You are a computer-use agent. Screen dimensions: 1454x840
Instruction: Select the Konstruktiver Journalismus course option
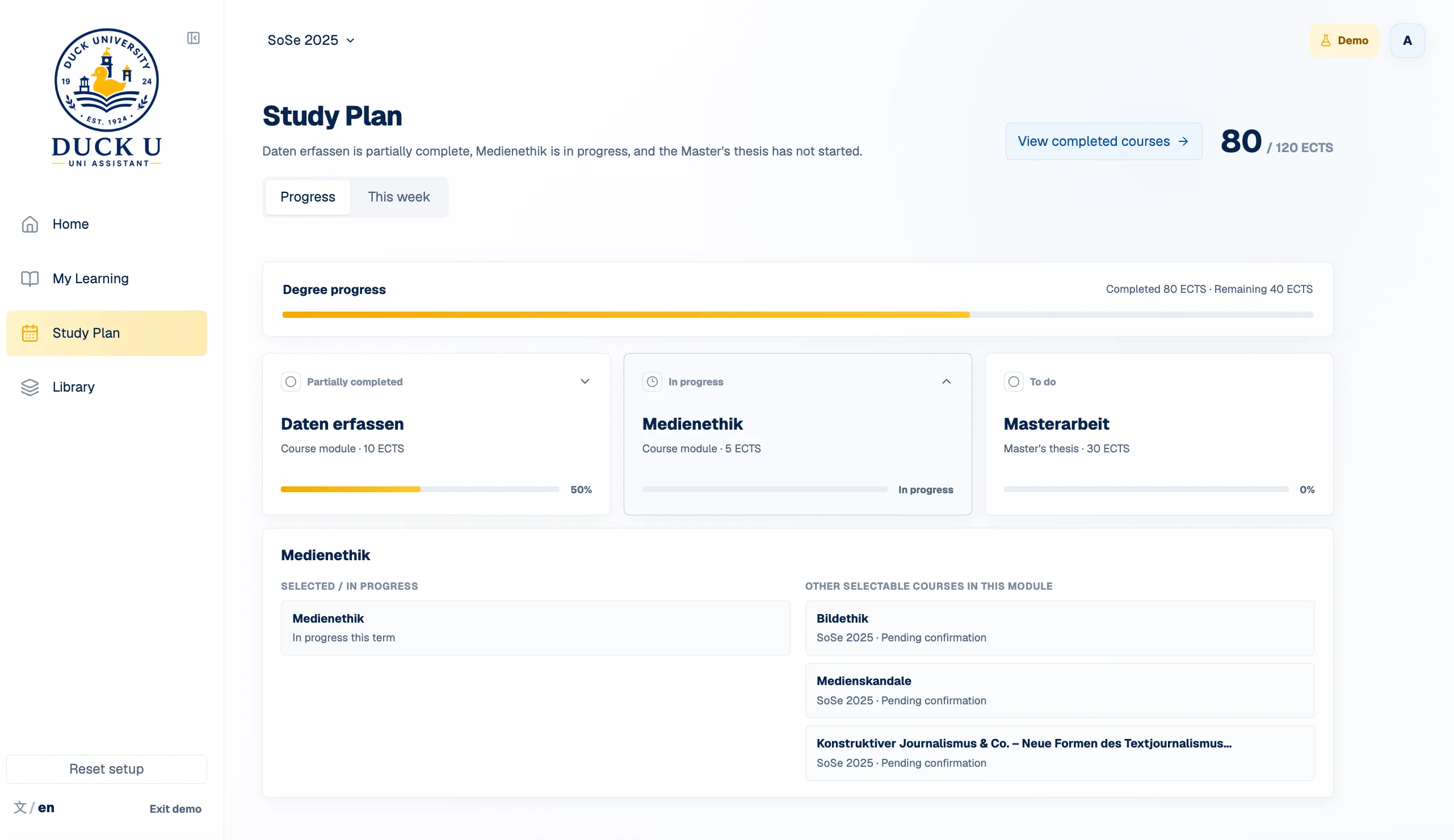tap(1060, 753)
